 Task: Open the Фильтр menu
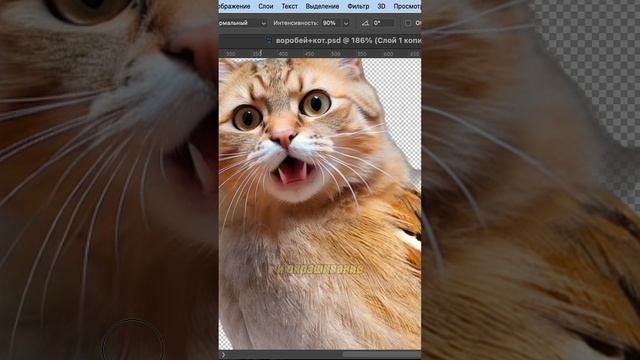[x=358, y=7]
